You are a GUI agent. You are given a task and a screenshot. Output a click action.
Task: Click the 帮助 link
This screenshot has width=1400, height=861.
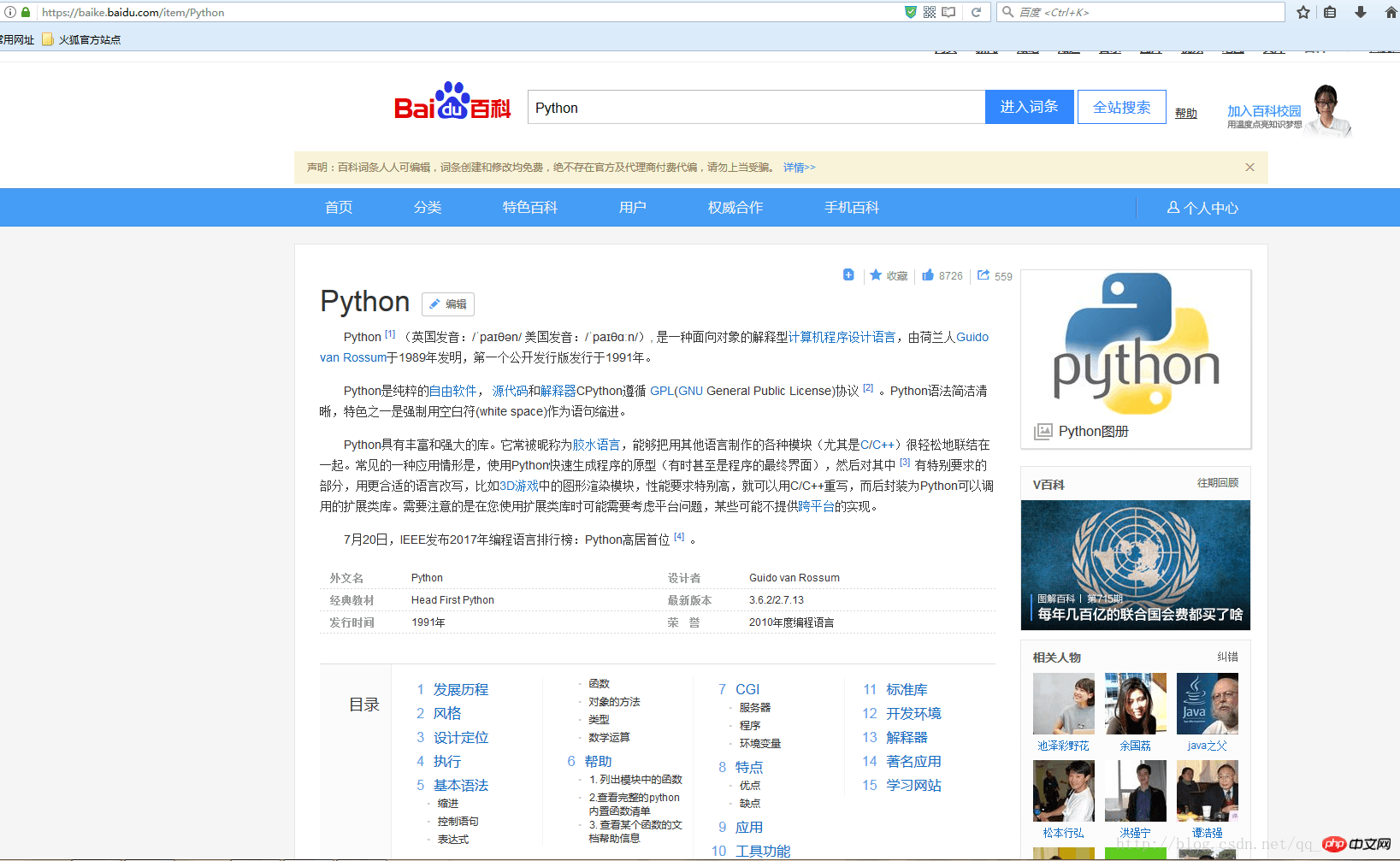tap(1186, 113)
